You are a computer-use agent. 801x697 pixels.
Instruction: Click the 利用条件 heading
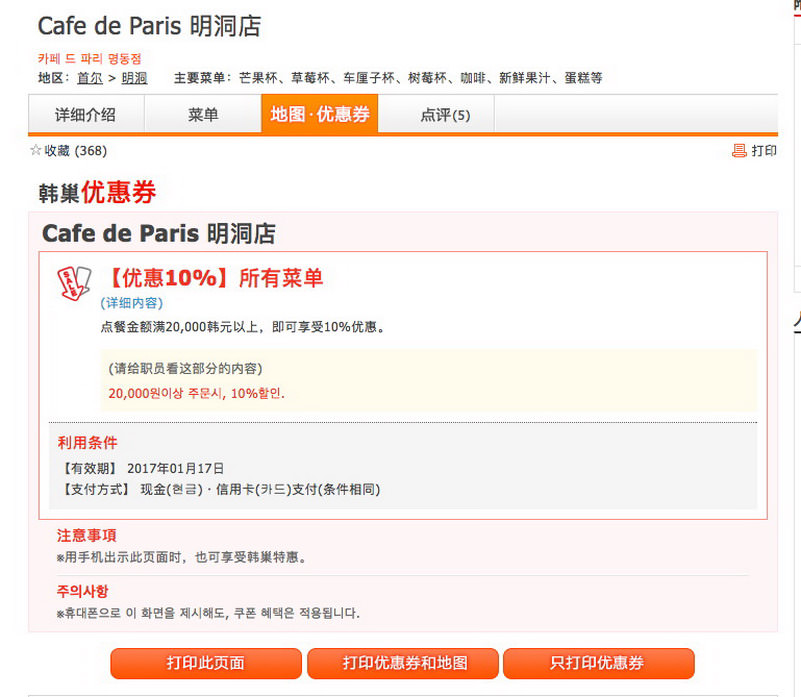coord(87,443)
